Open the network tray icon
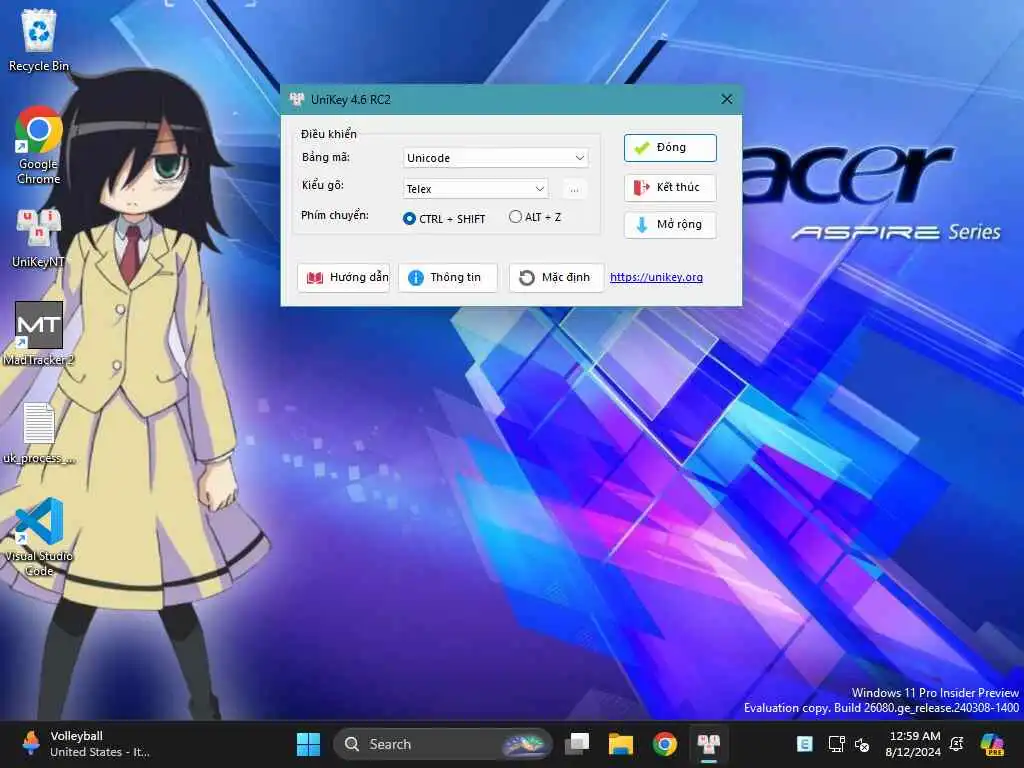This screenshot has width=1024, height=768. pyautogui.click(x=836, y=744)
